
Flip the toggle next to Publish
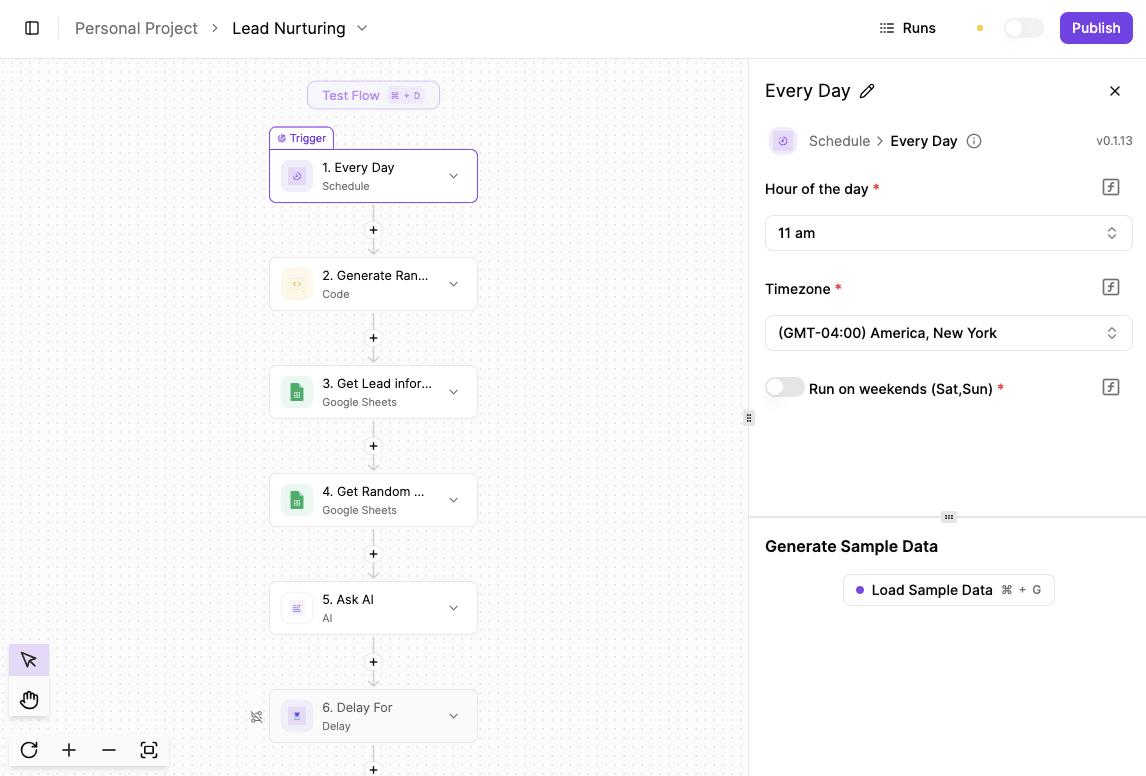pyautogui.click(x=1023, y=28)
